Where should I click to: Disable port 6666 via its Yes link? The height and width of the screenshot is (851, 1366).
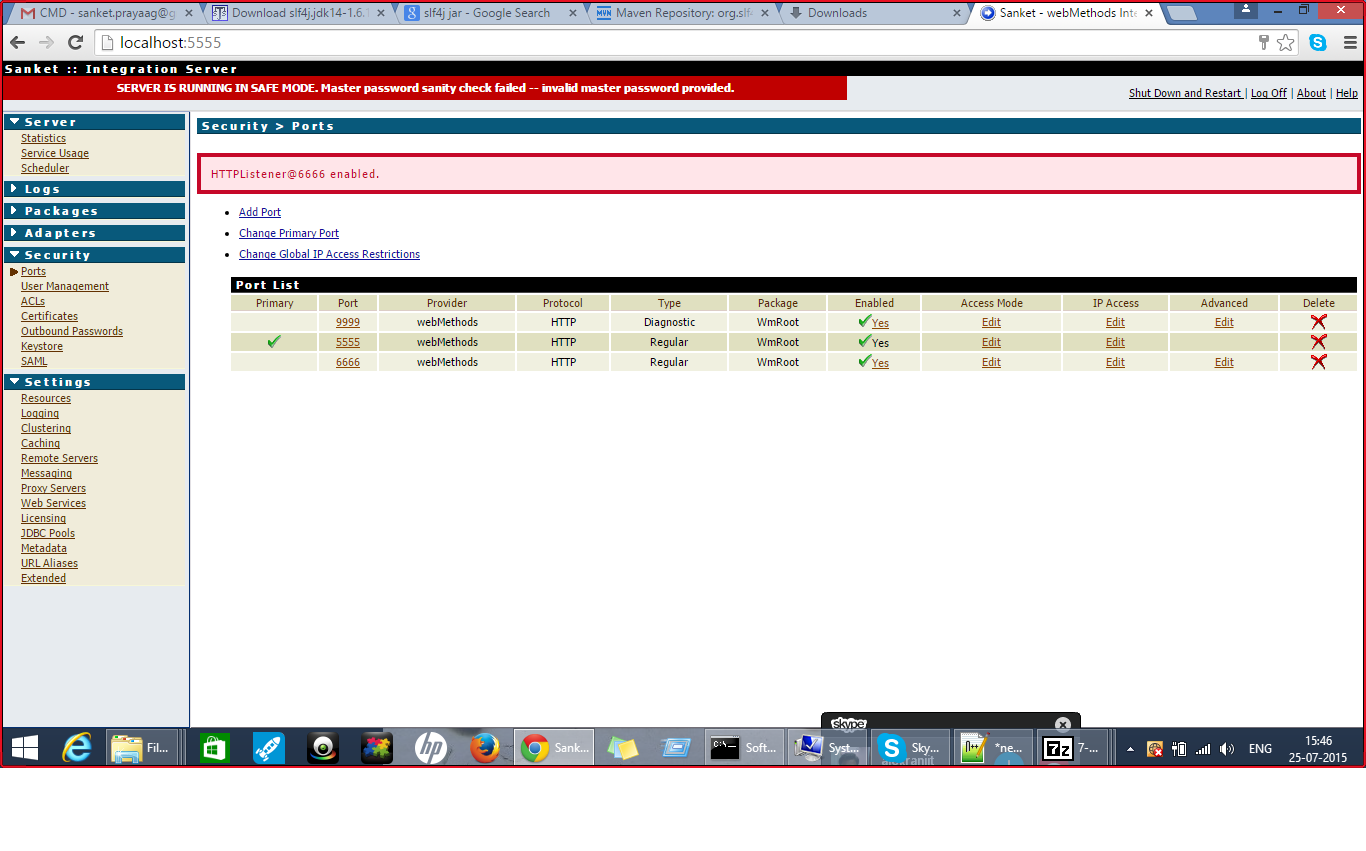[x=880, y=363]
